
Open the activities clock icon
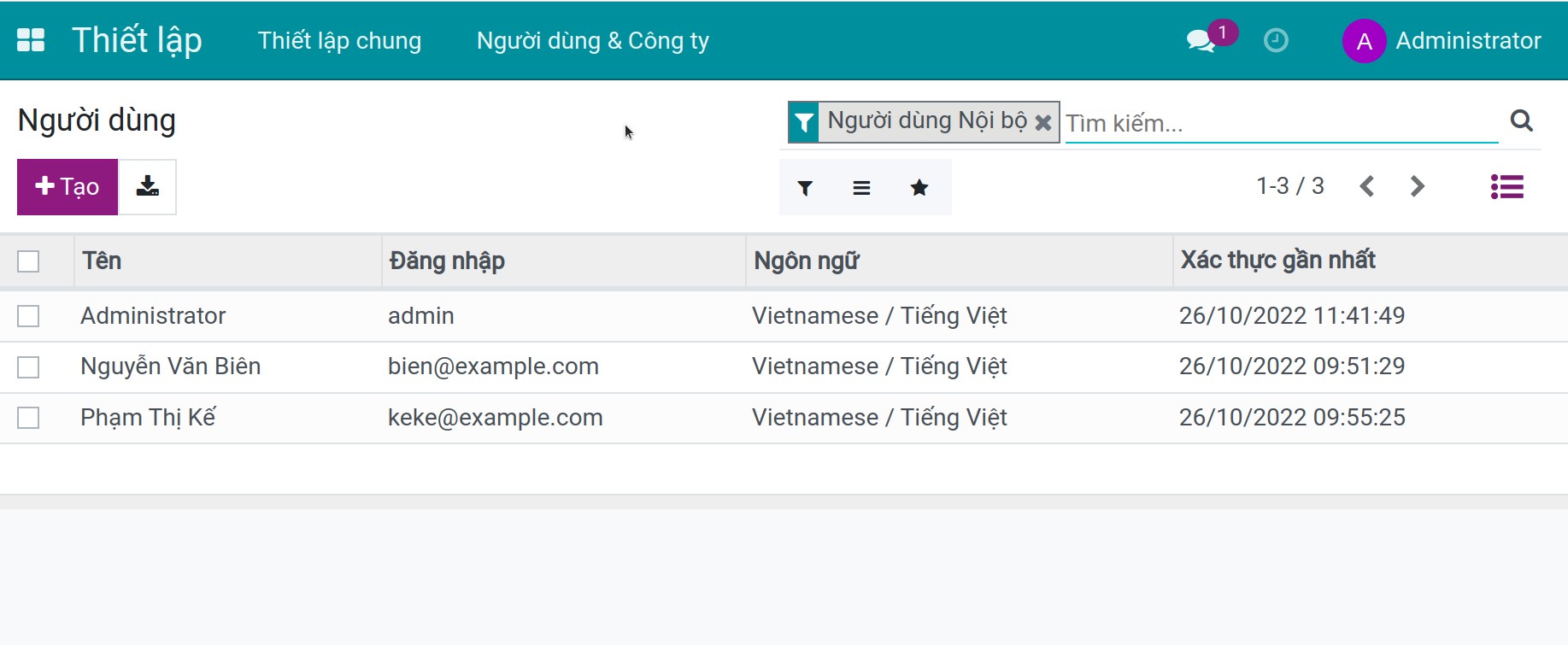(x=1276, y=40)
